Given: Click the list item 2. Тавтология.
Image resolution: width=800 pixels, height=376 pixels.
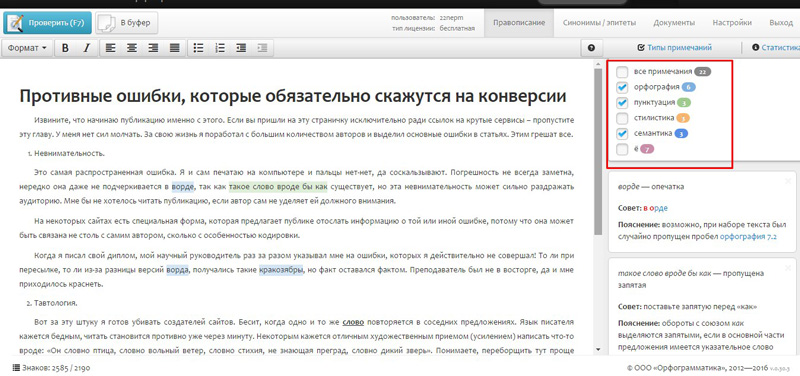Looking at the screenshot, I should (52, 303).
